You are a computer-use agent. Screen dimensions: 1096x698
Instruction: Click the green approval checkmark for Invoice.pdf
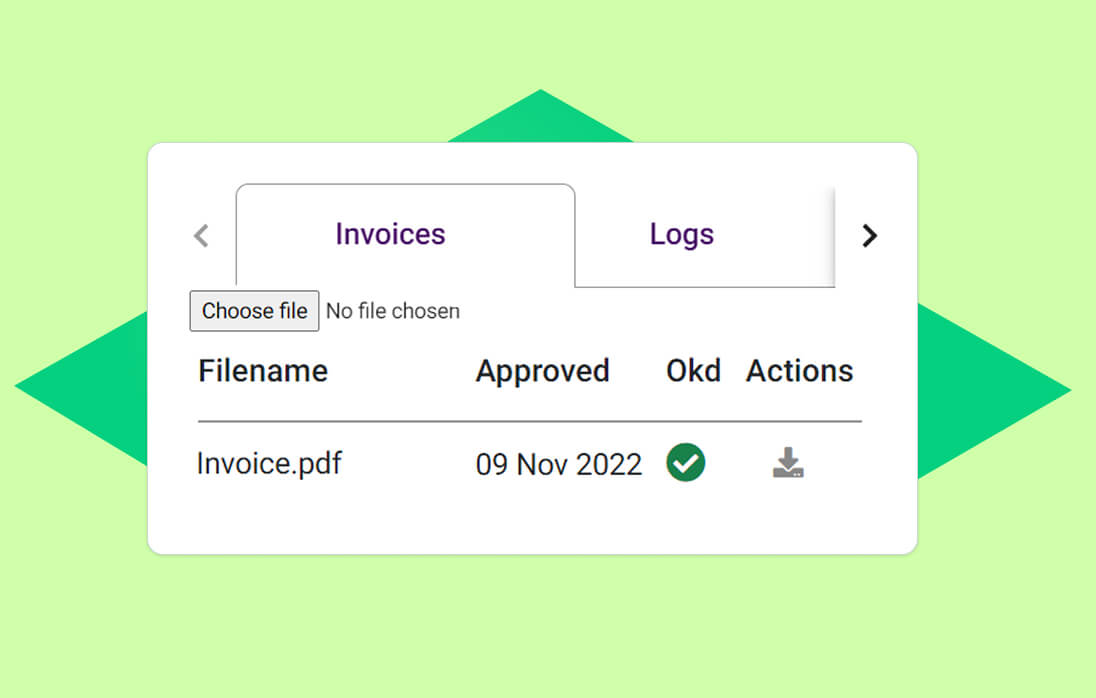685,462
